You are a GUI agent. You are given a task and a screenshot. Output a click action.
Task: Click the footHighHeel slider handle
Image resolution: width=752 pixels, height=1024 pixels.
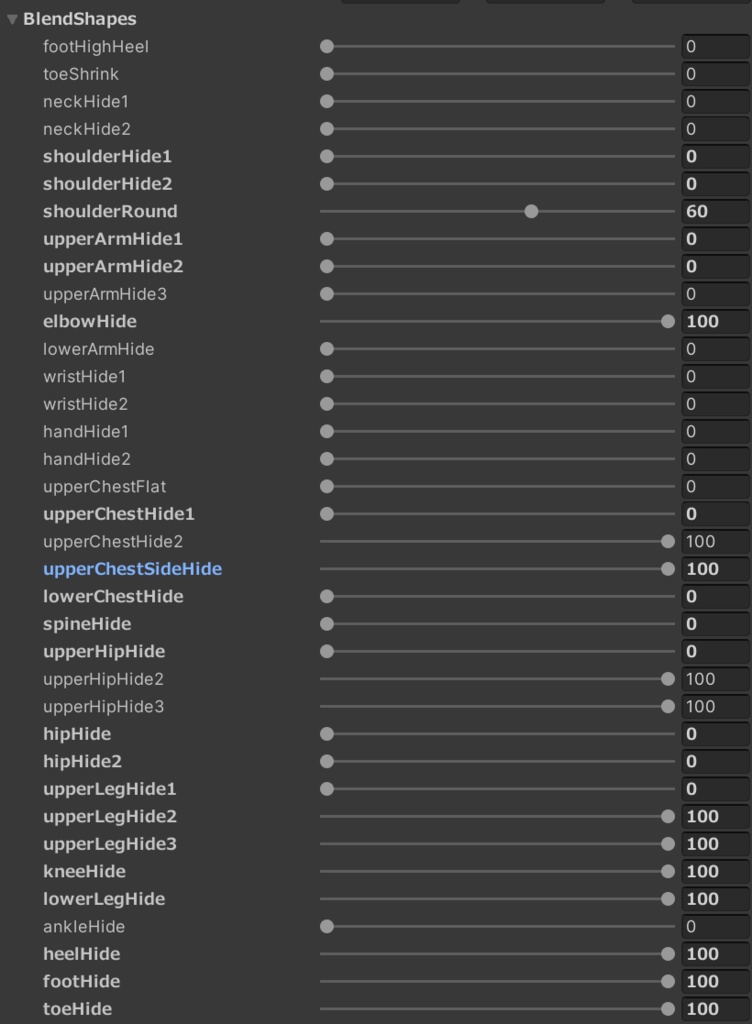pyautogui.click(x=327, y=46)
